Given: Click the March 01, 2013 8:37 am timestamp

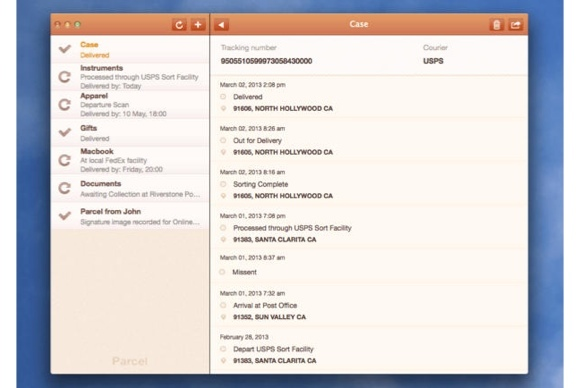Looking at the screenshot, I should coord(252,257).
